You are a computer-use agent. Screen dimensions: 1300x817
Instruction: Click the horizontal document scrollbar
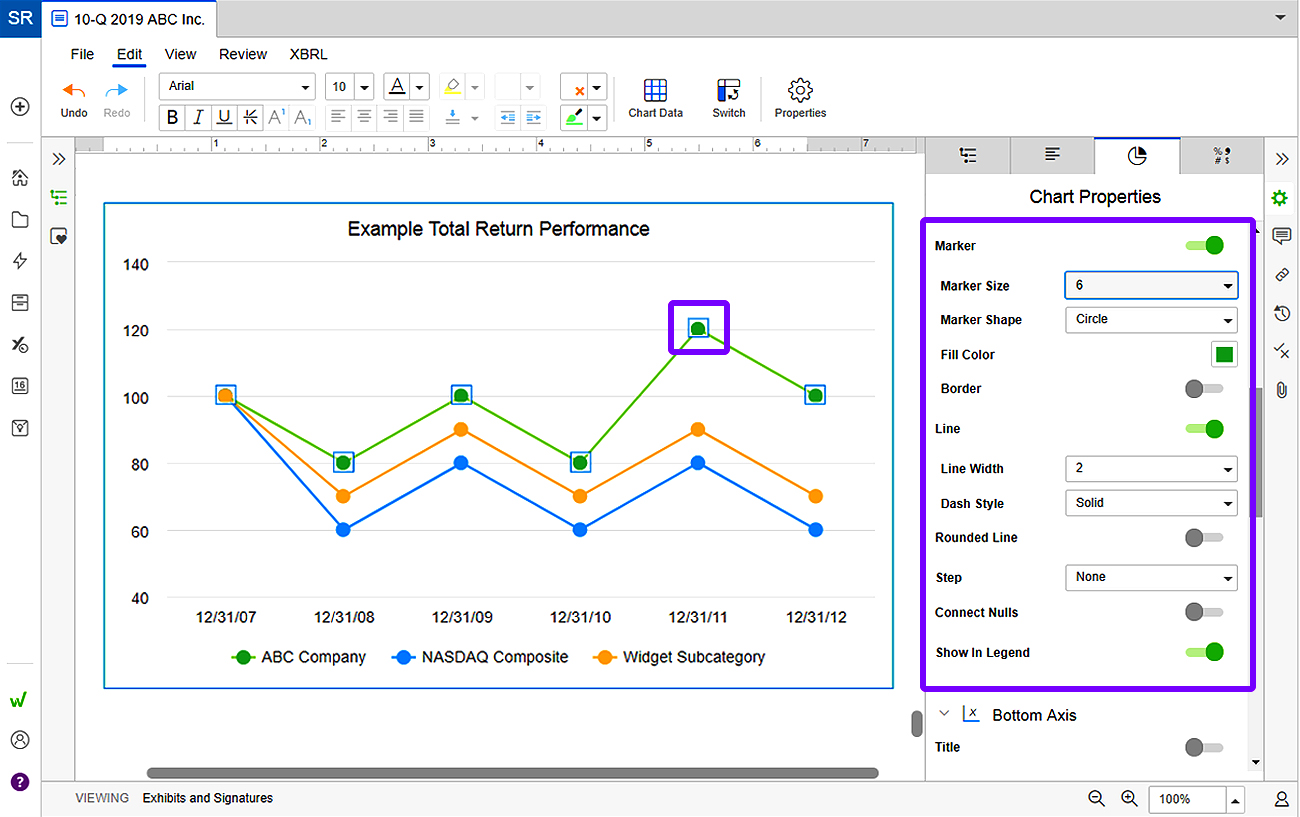coord(512,773)
